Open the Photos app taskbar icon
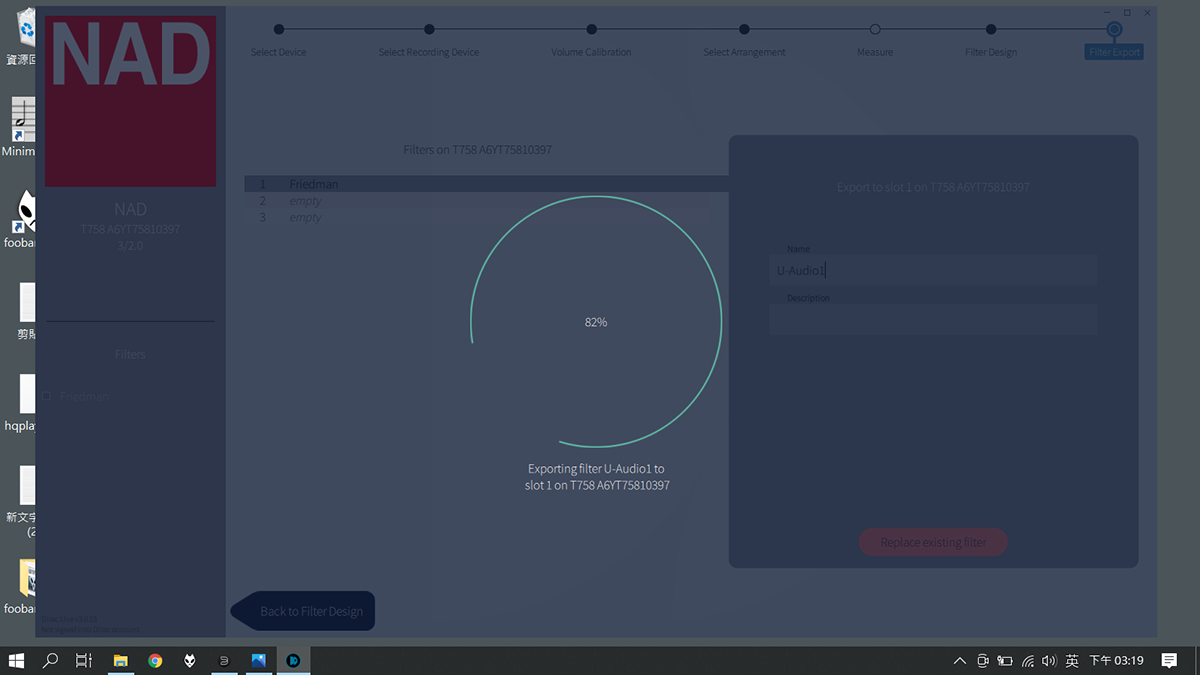The image size is (1200, 675). click(x=259, y=660)
